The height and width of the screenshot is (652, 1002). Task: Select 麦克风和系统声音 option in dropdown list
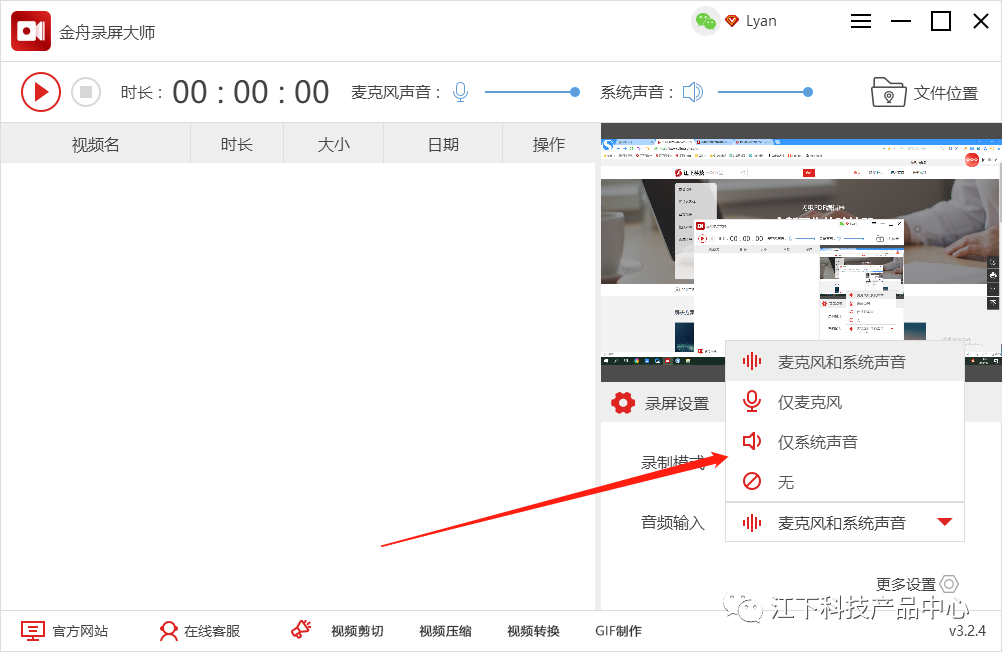(845, 362)
